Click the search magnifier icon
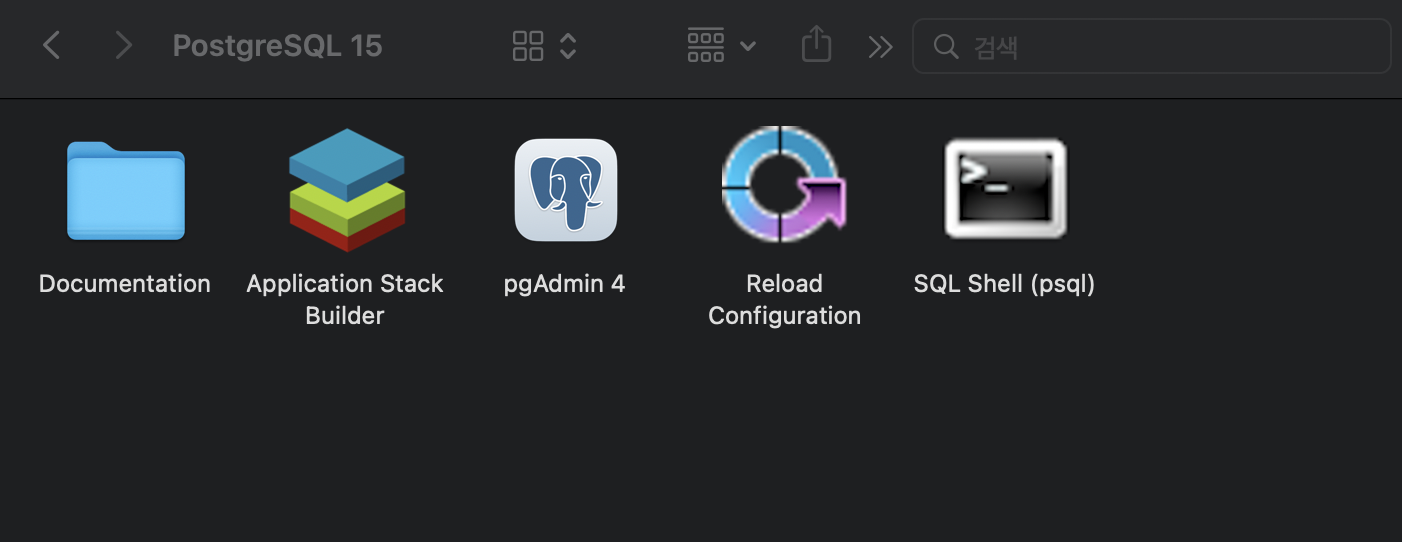This screenshot has width=1402, height=542. point(945,46)
